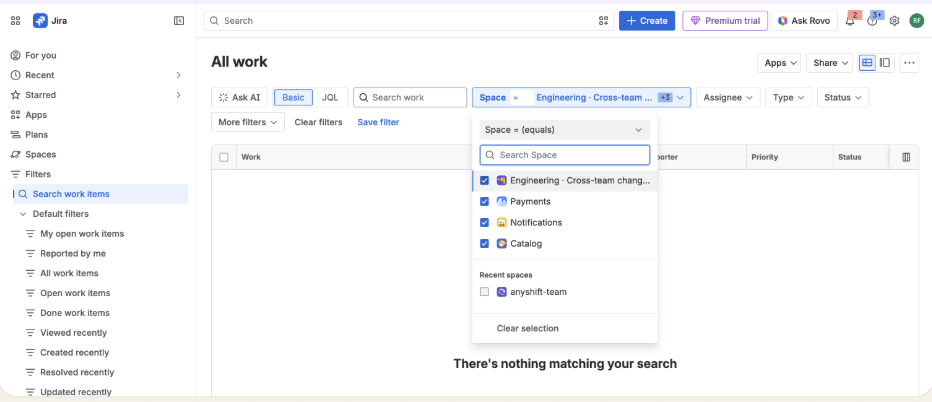Screen dimensions: 932x402
Task: Collapse the Default filters group
Action: [23, 214]
